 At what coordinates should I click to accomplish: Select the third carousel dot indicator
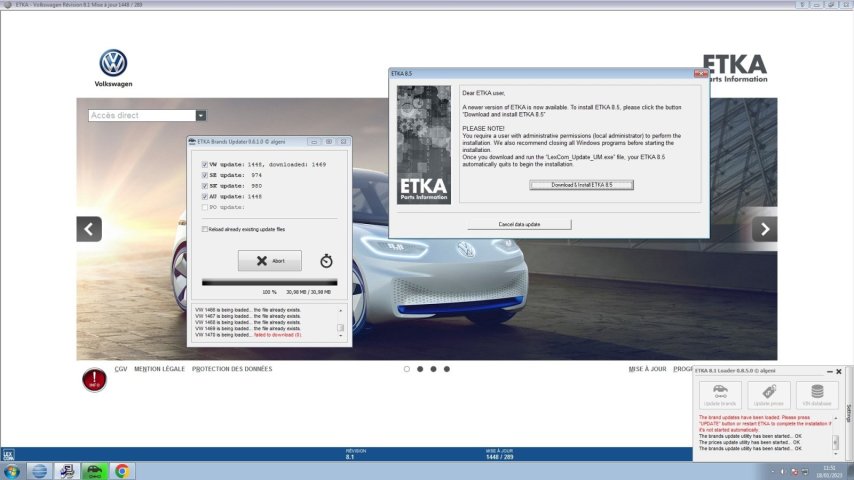[434, 369]
